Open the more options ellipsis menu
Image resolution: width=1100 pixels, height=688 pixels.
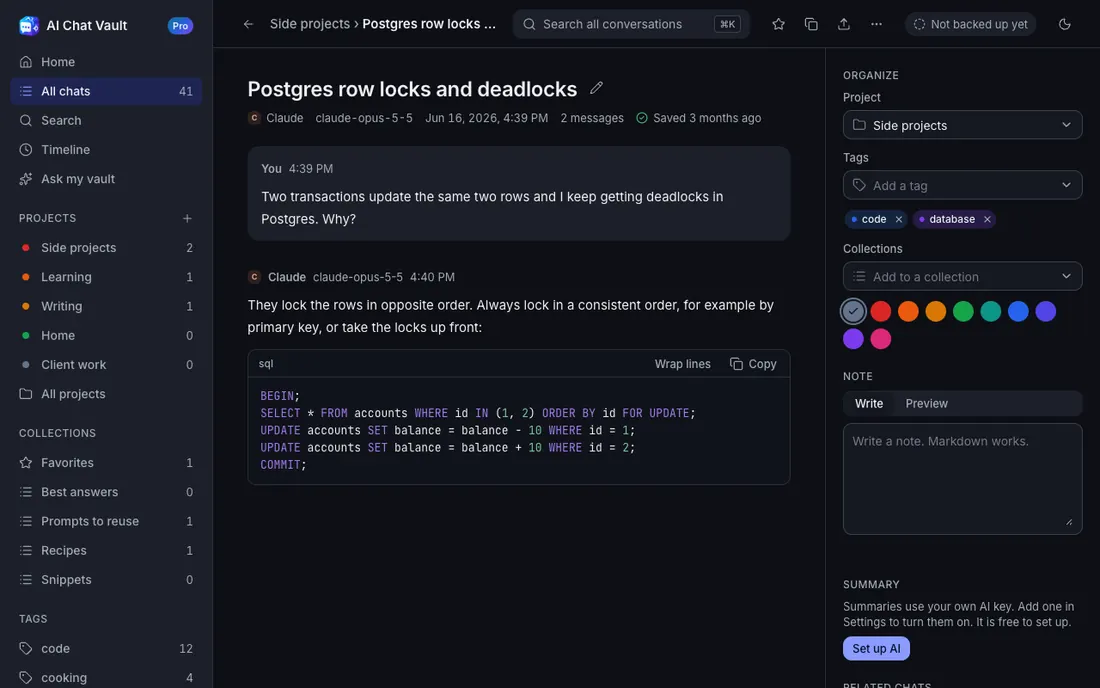pos(876,24)
